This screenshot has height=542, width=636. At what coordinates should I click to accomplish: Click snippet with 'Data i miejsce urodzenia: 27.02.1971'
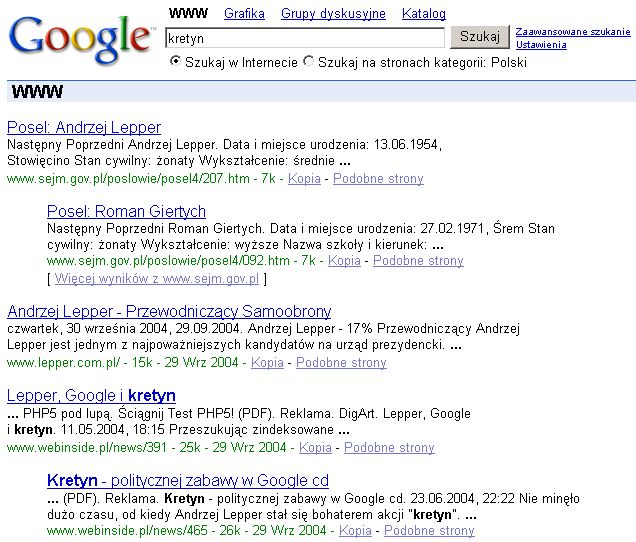(301, 237)
